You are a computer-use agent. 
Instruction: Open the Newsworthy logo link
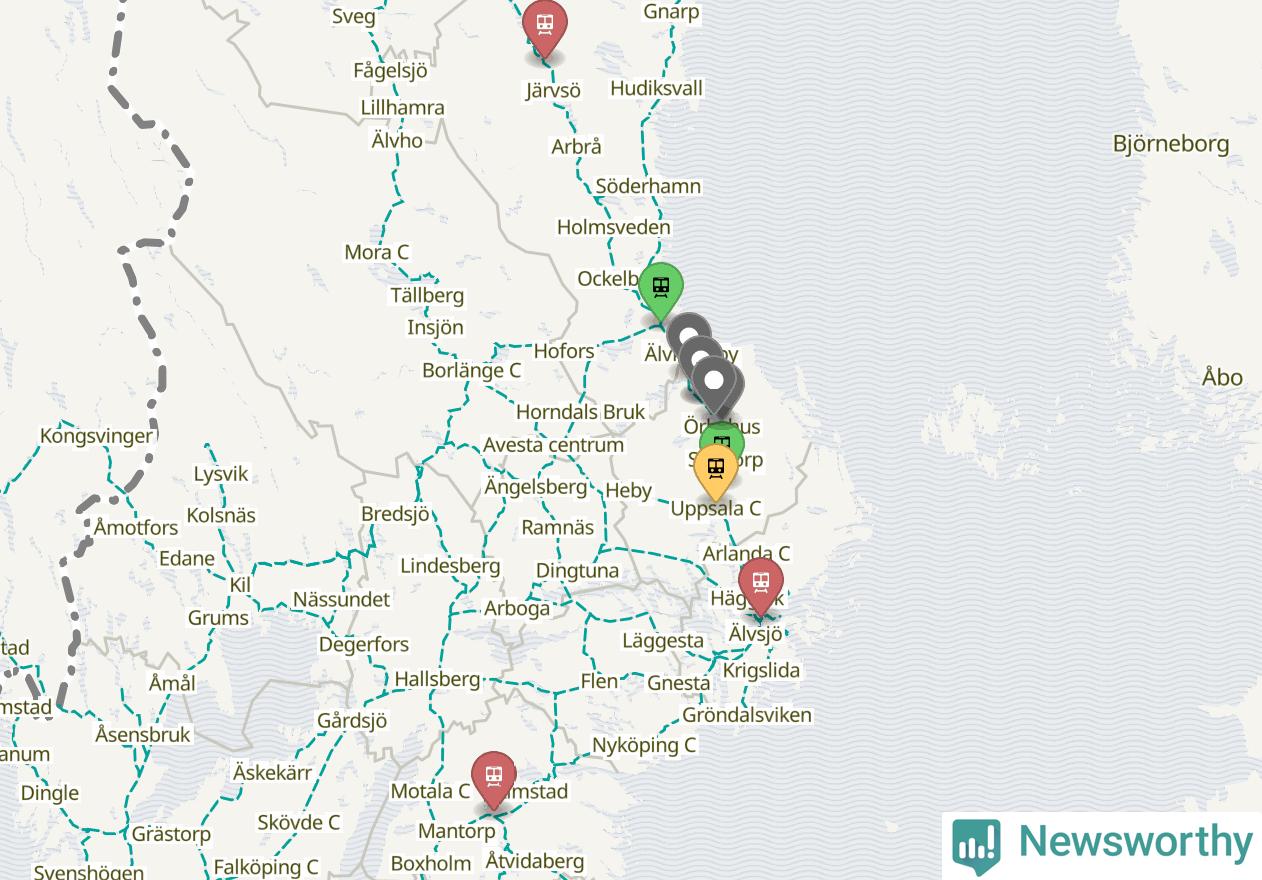[x=1102, y=845]
